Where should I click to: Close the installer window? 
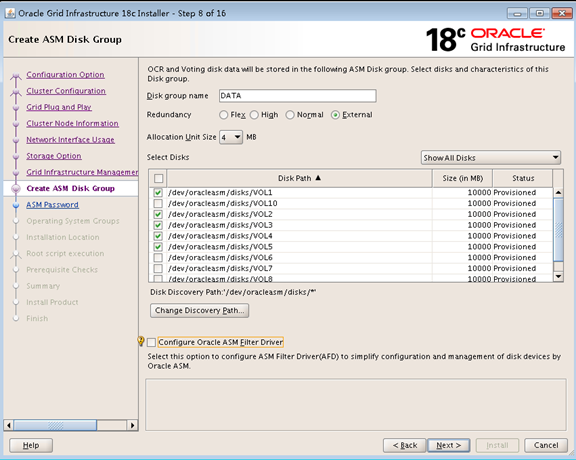click(562, 13)
